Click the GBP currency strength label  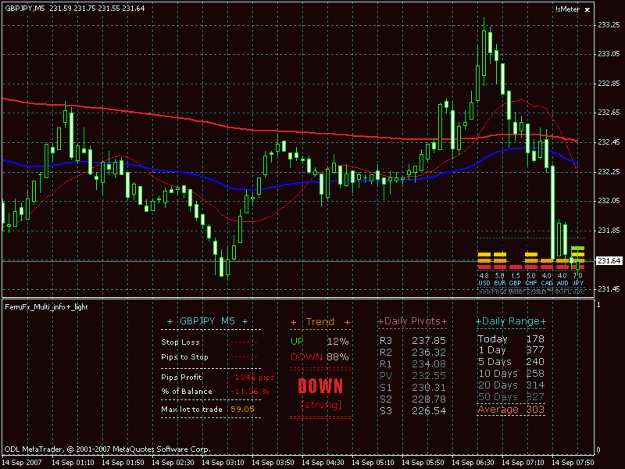pos(515,283)
